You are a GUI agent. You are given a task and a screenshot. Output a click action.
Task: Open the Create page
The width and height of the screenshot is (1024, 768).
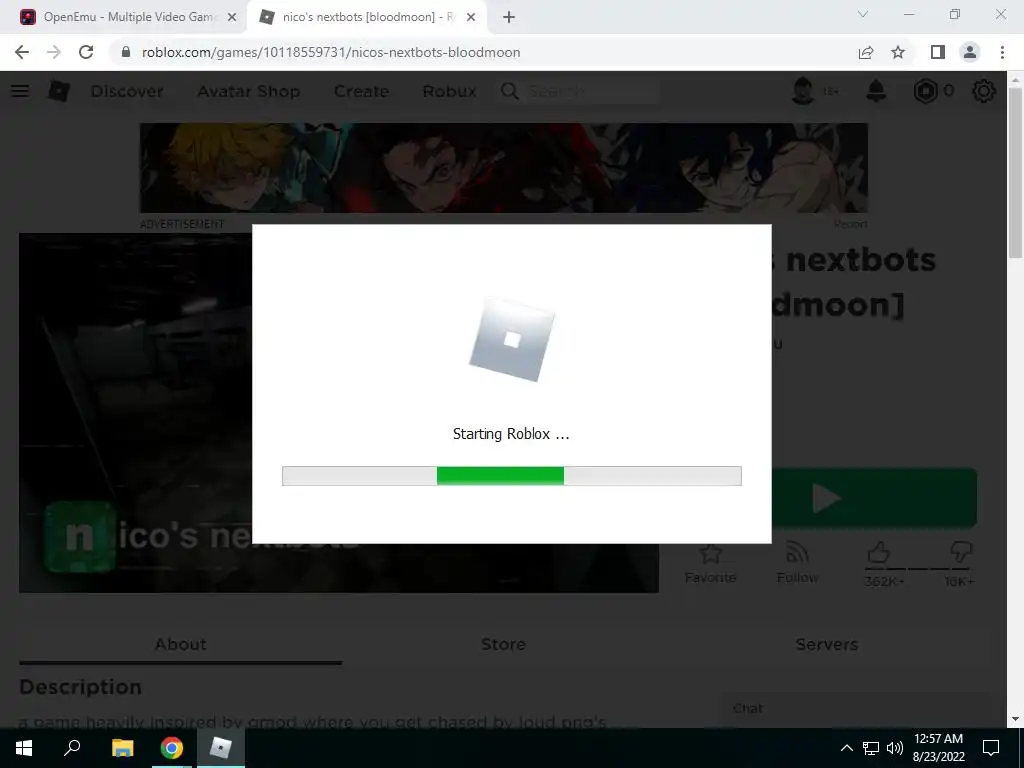(361, 91)
